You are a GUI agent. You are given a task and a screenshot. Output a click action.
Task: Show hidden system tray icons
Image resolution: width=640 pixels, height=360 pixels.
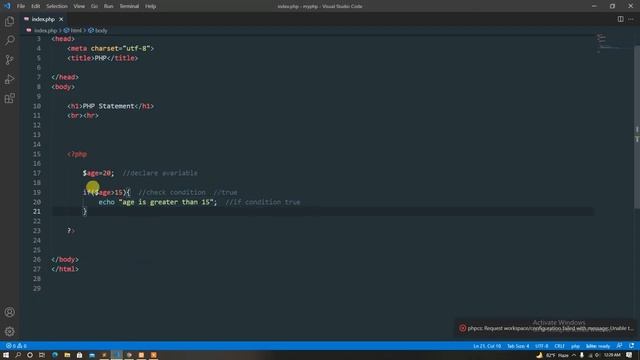573,355
